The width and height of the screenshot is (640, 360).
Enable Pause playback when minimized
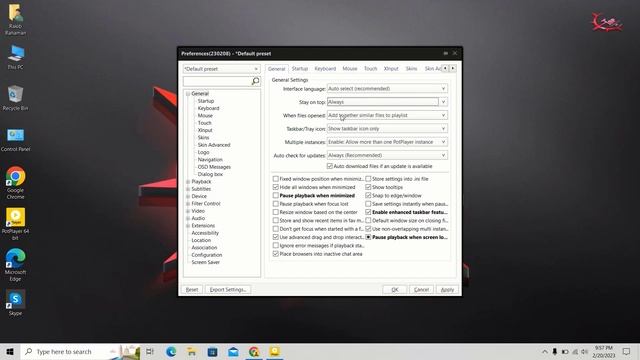point(276,196)
